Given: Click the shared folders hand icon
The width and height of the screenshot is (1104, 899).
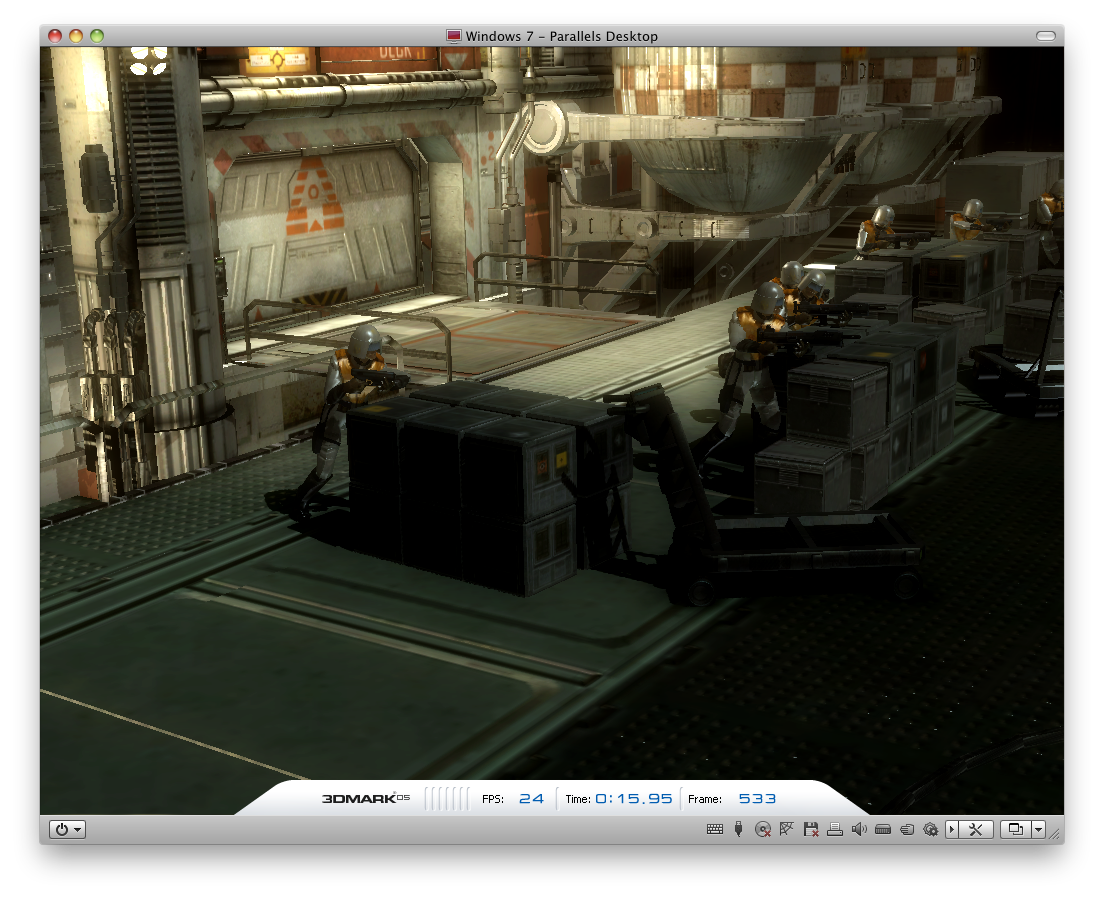Looking at the screenshot, I should (907, 829).
